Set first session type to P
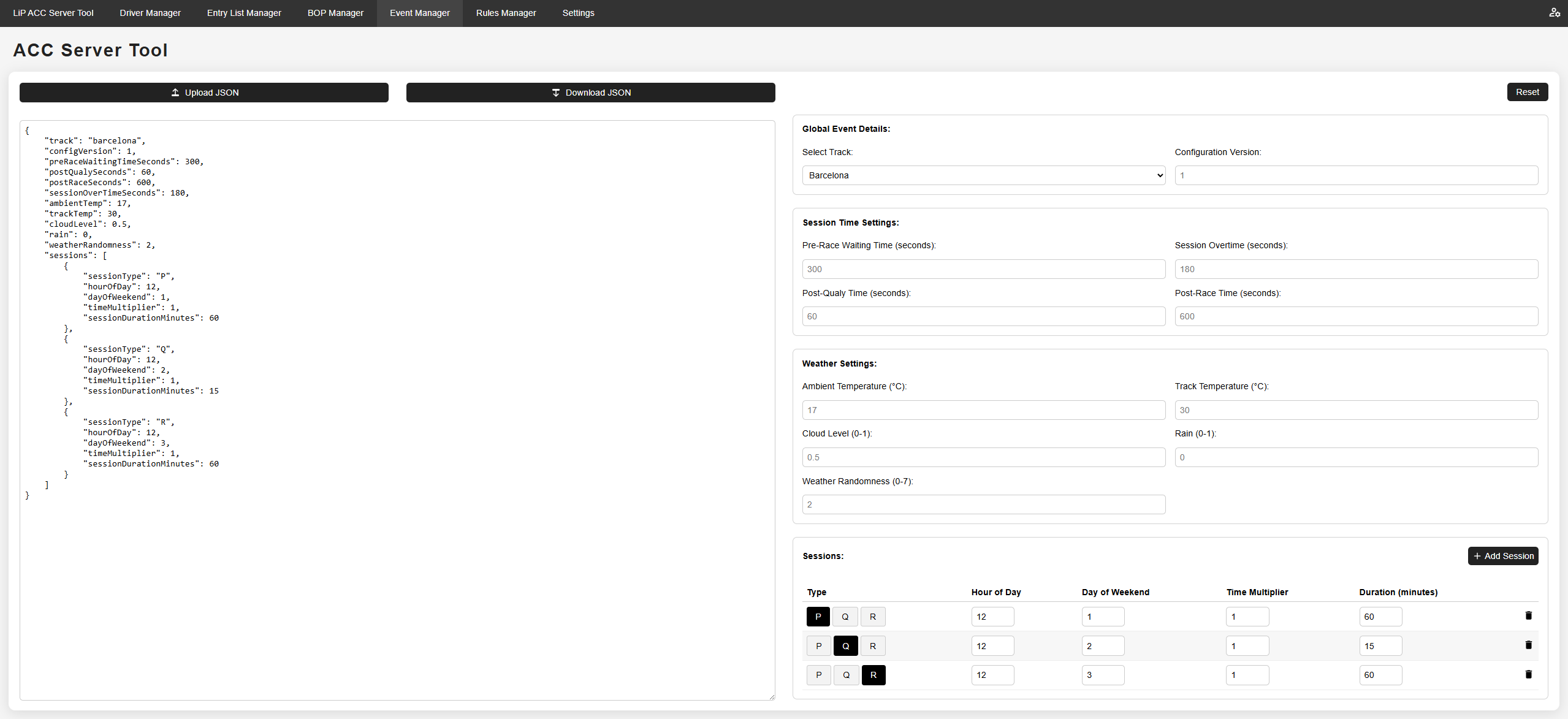Screen dimensions: 1568x719 coord(818,617)
